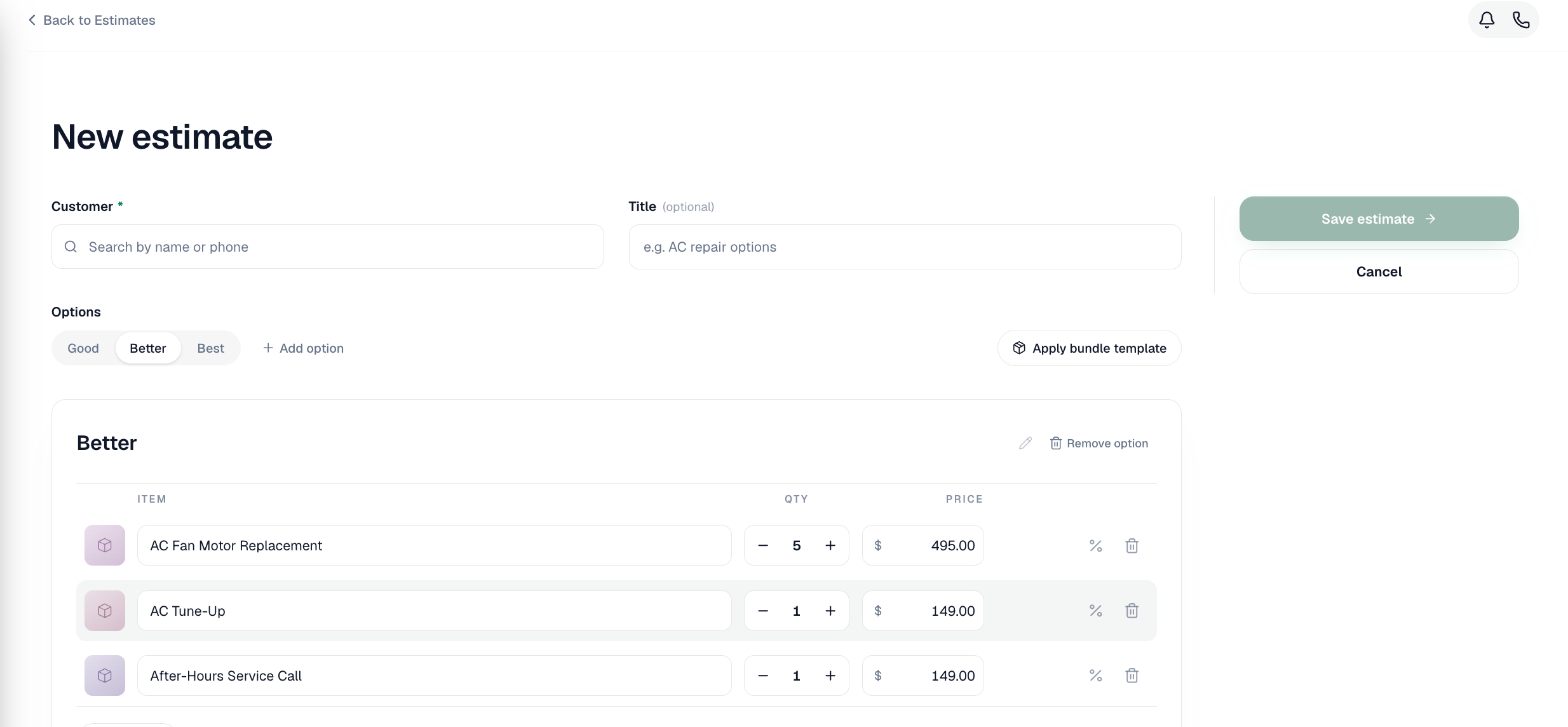Cancel the new estimate
Screen dimensions: 1568x727
(1379, 271)
